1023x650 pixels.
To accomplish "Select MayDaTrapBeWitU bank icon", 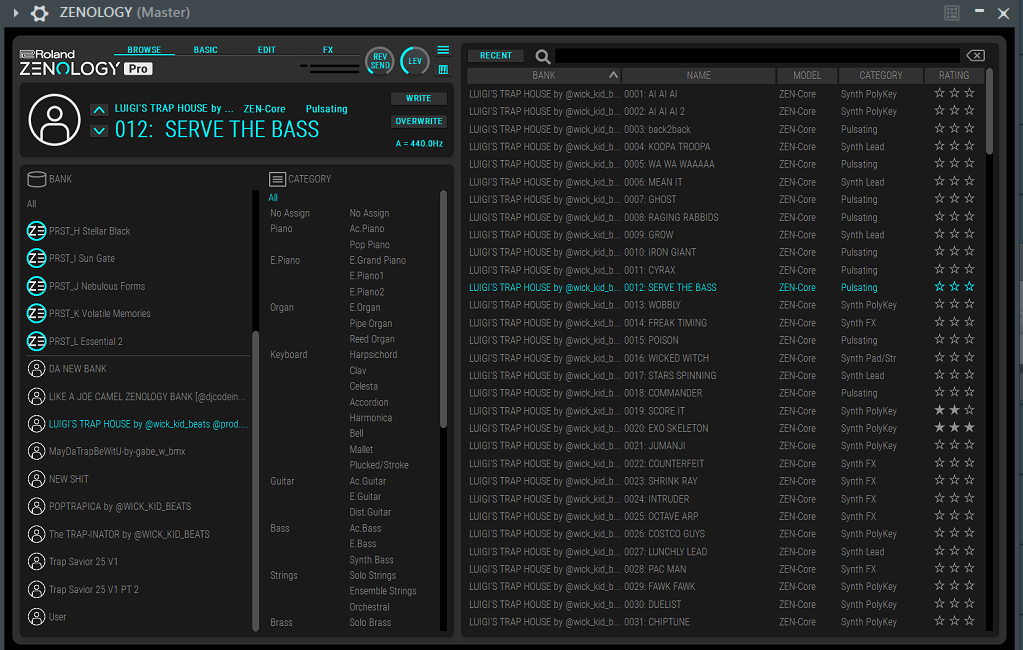I will (x=37, y=451).
